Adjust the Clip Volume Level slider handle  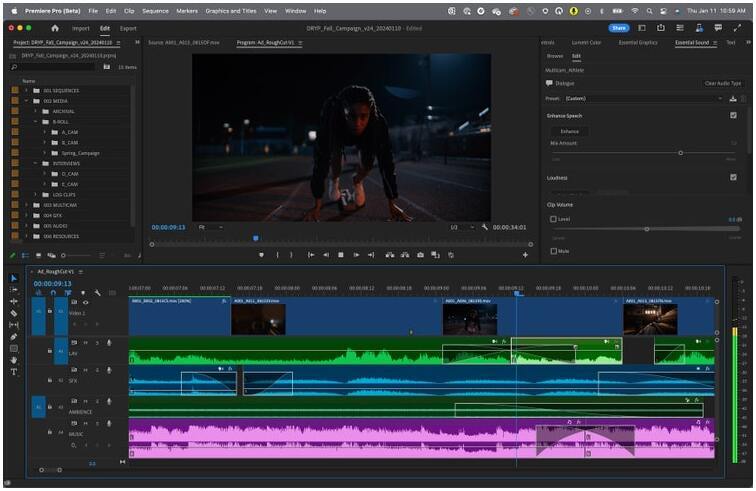pyautogui.click(x=647, y=229)
